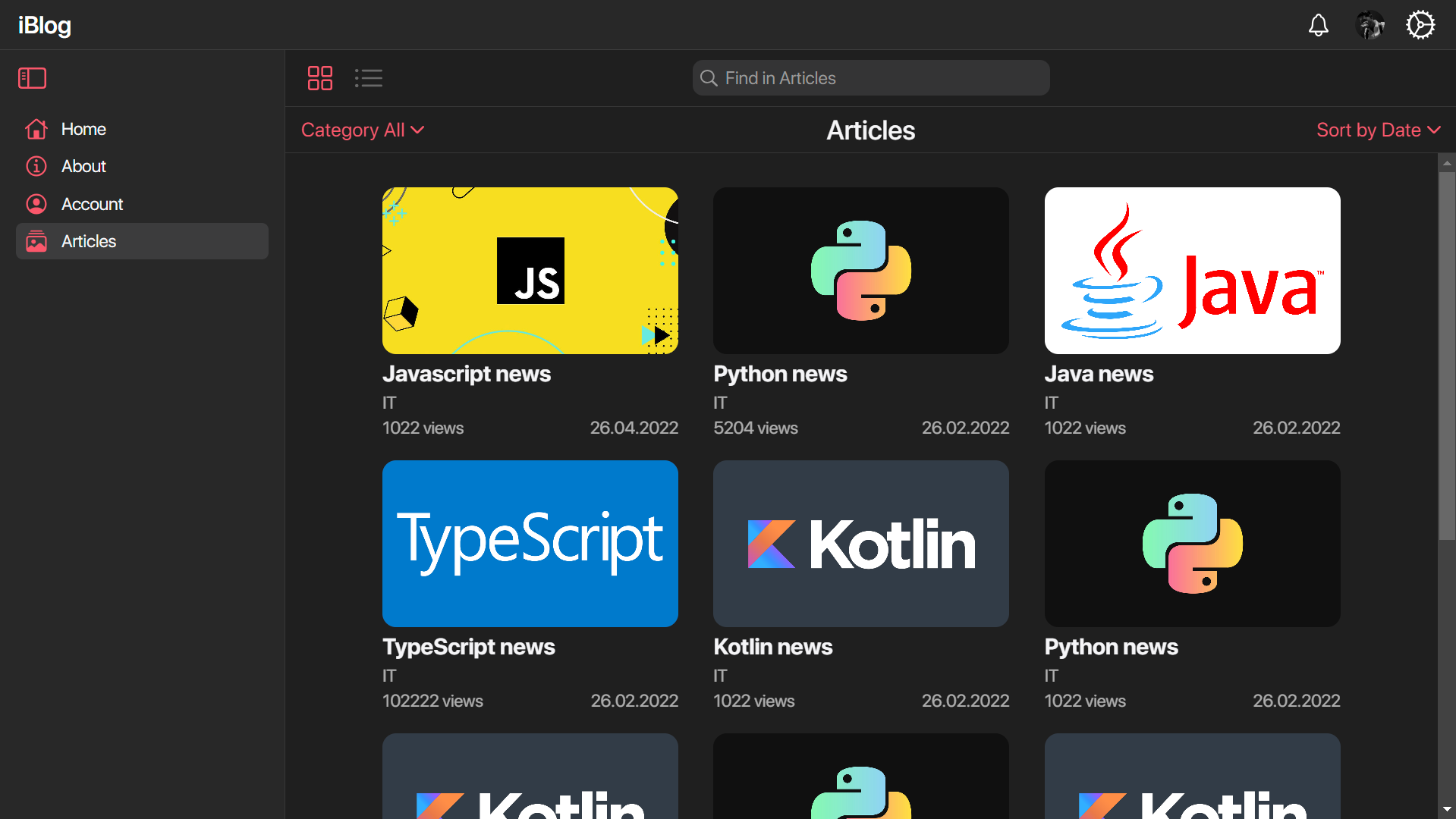
Task: Select the Articles menu item
Action: [142, 241]
